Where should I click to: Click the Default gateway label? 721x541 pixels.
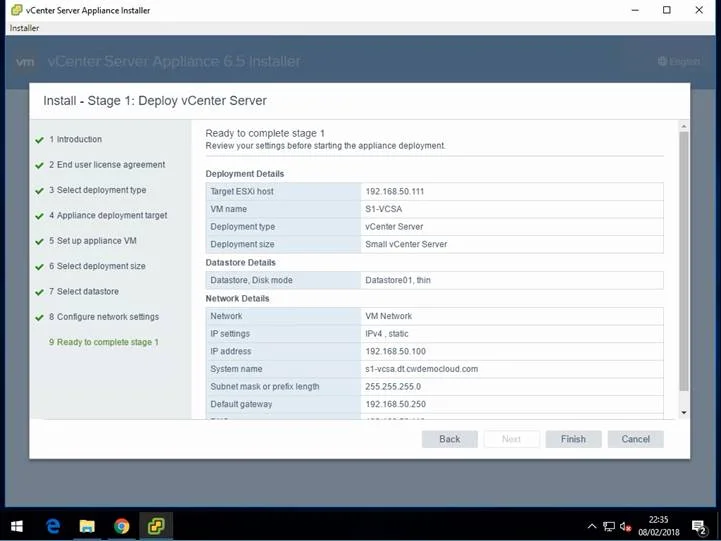241,404
